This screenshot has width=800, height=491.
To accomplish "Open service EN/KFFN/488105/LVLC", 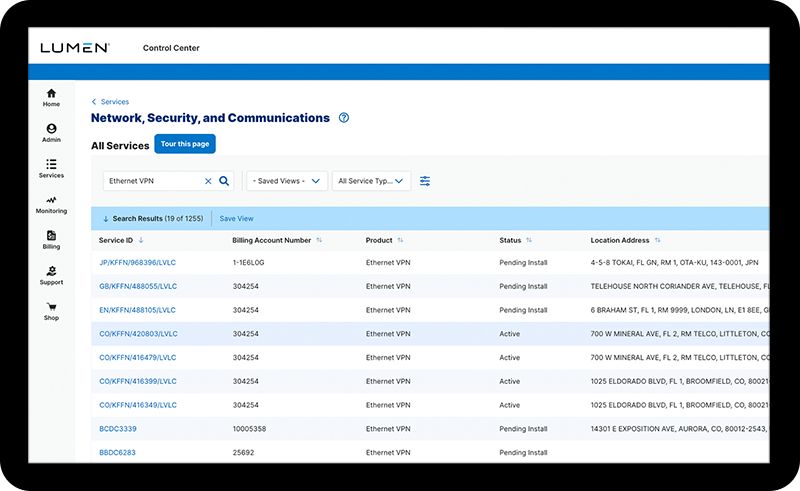I will coord(137,310).
